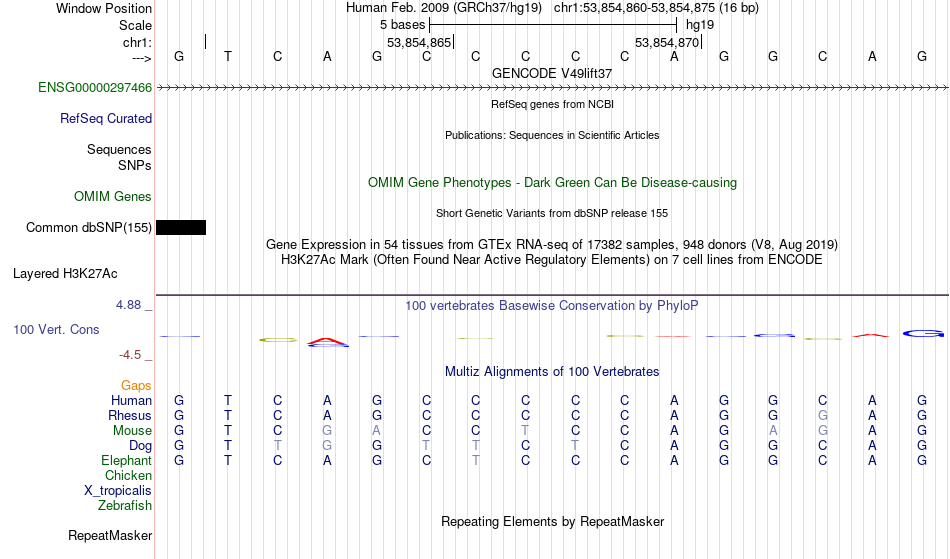
Task: Click the 53,854,870 ruler position
Action: click(x=668, y=42)
